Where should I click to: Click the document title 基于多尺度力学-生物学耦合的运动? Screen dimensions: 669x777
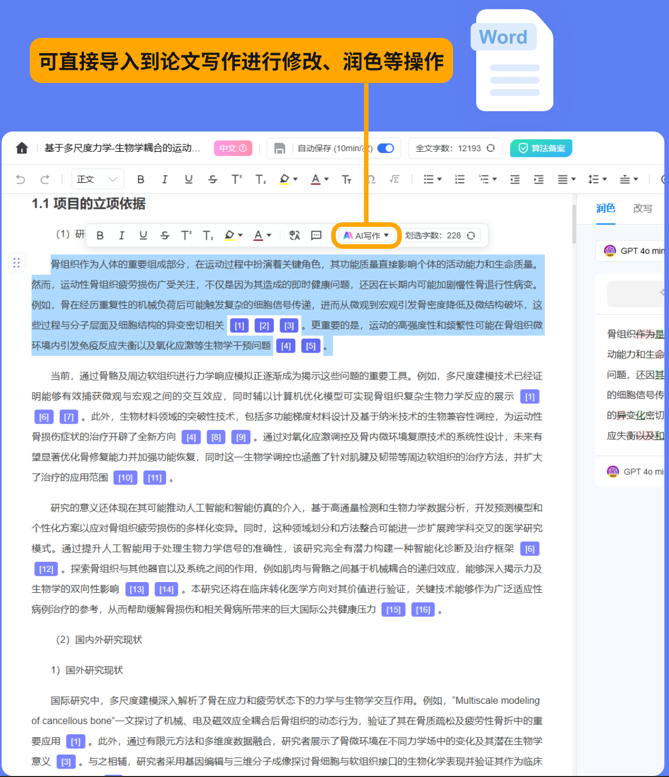(122, 148)
